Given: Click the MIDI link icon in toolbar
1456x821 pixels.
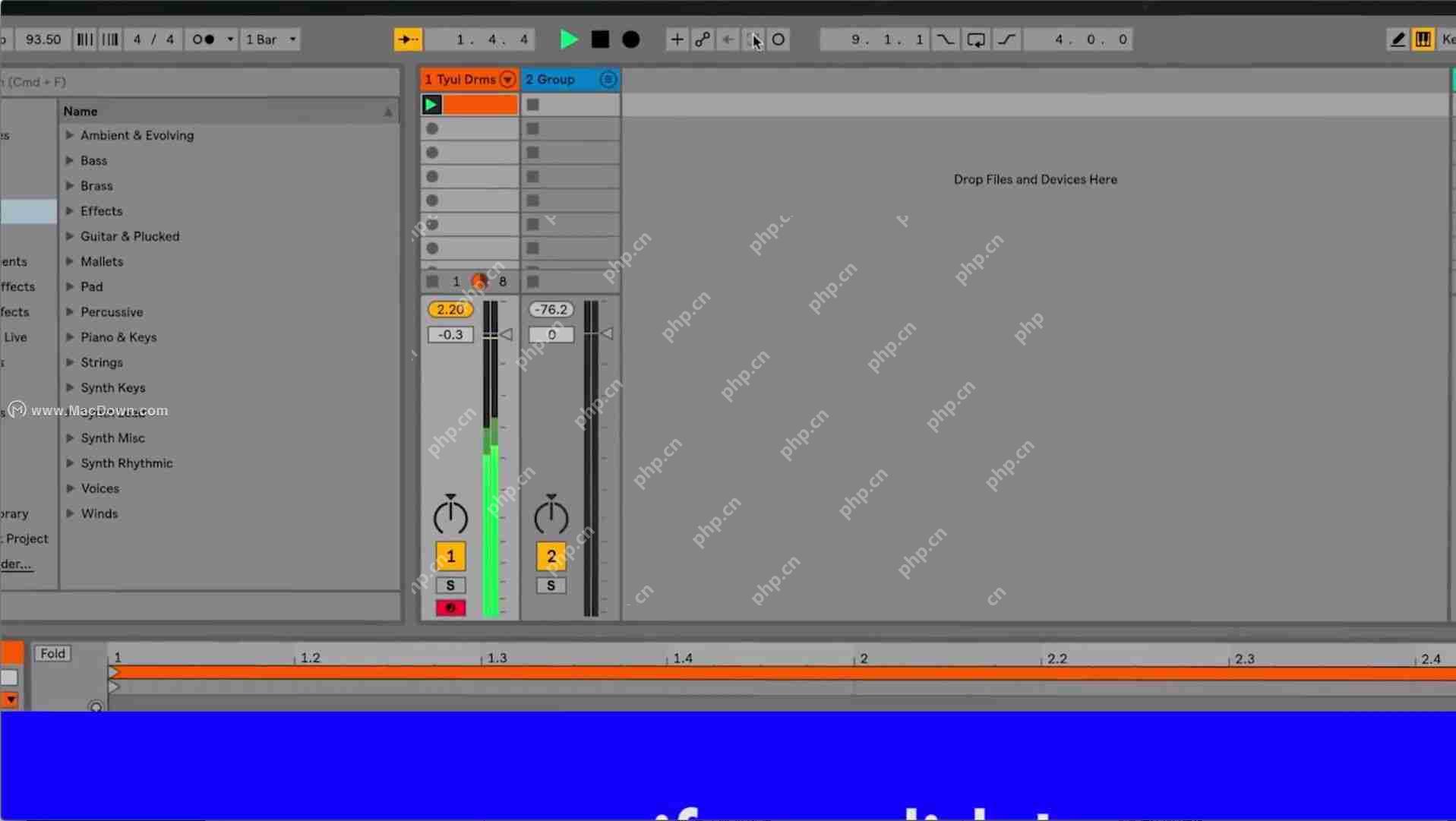Looking at the screenshot, I should coord(703,39).
